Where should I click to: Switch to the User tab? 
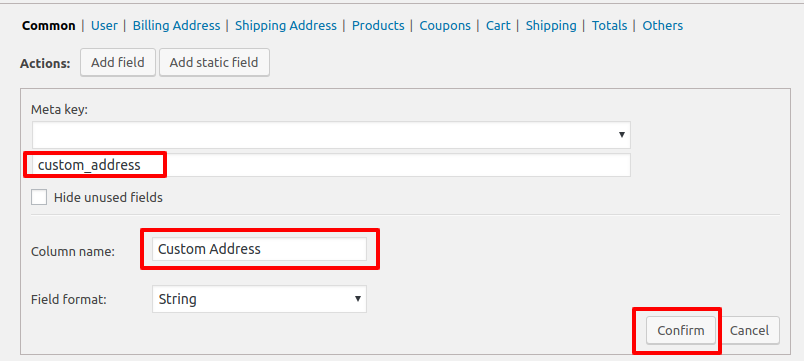point(104,26)
